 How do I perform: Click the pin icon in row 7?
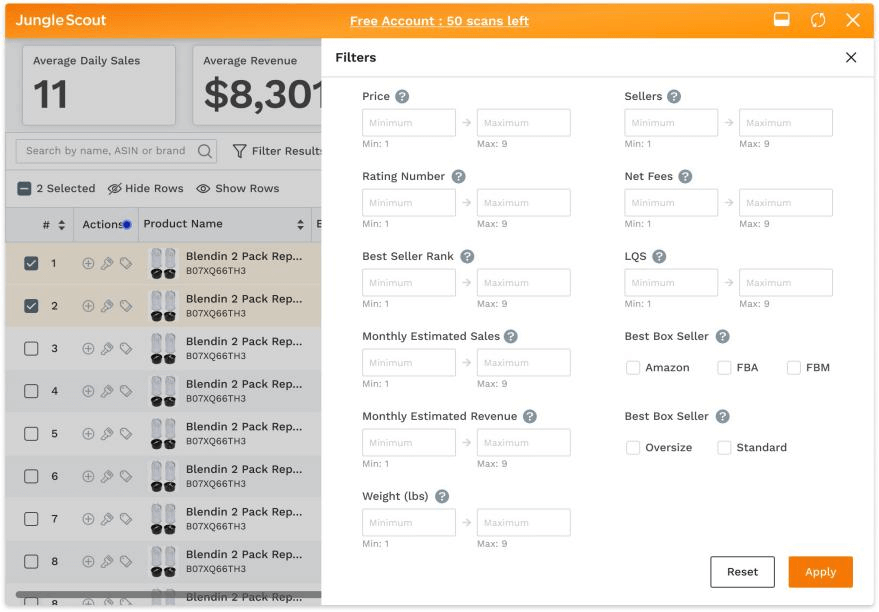pyautogui.click(x=107, y=519)
